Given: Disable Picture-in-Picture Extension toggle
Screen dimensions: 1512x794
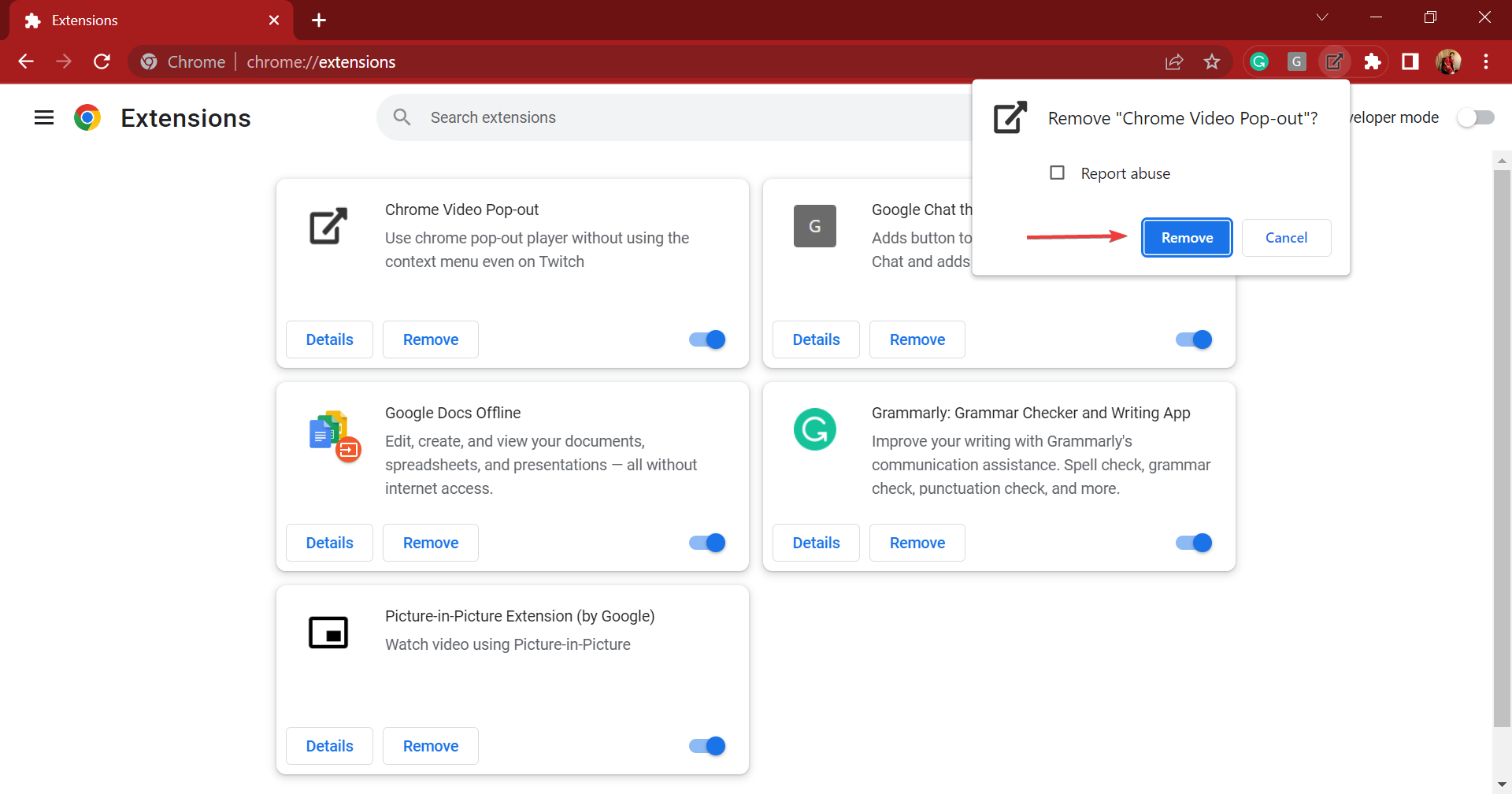Looking at the screenshot, I should point(707,746).
